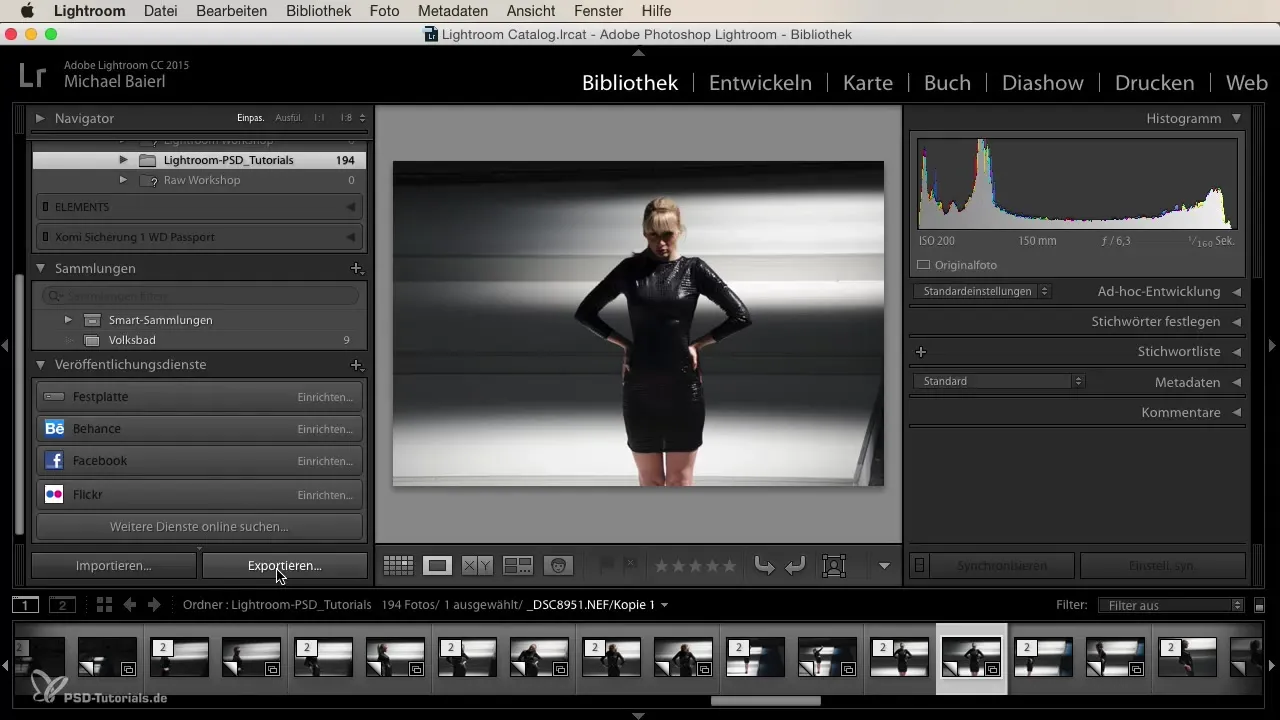This screenshot has width=1280, height=720.
Task: Open the Bibliothek menu in menu bar
Action: (318, 11)
